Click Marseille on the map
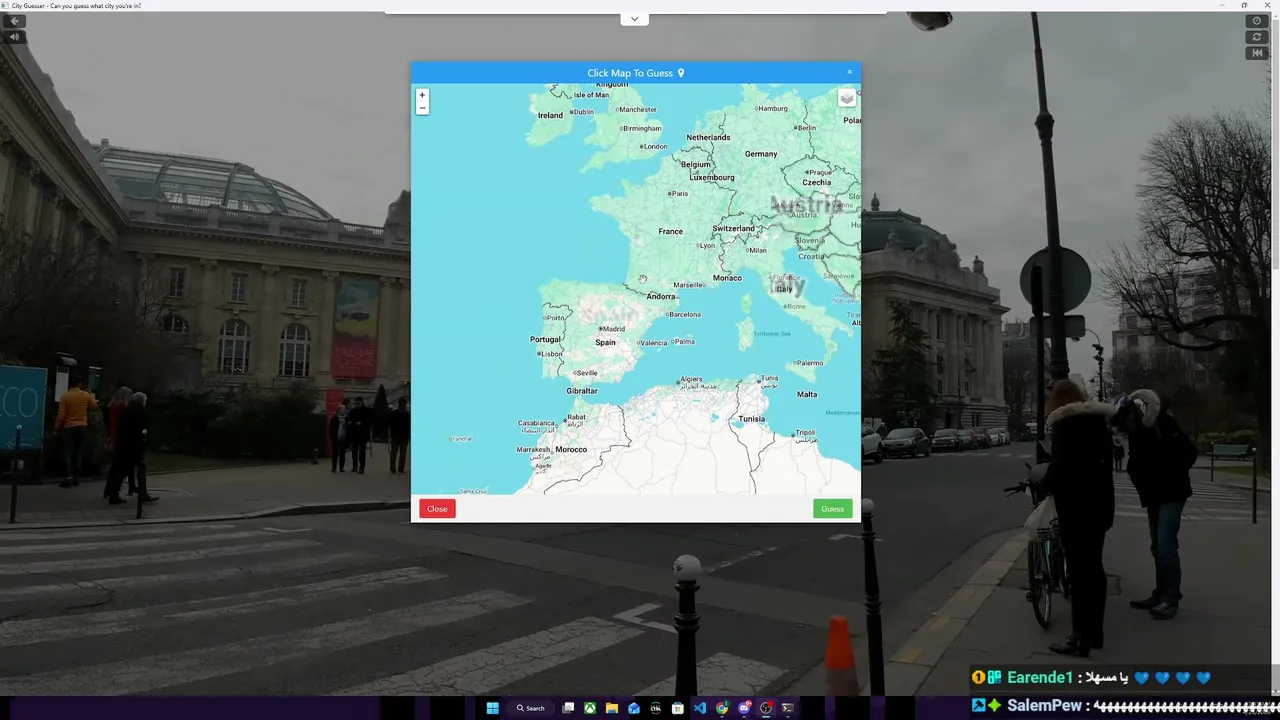The image size is (1280, 720). click(688, 285)
